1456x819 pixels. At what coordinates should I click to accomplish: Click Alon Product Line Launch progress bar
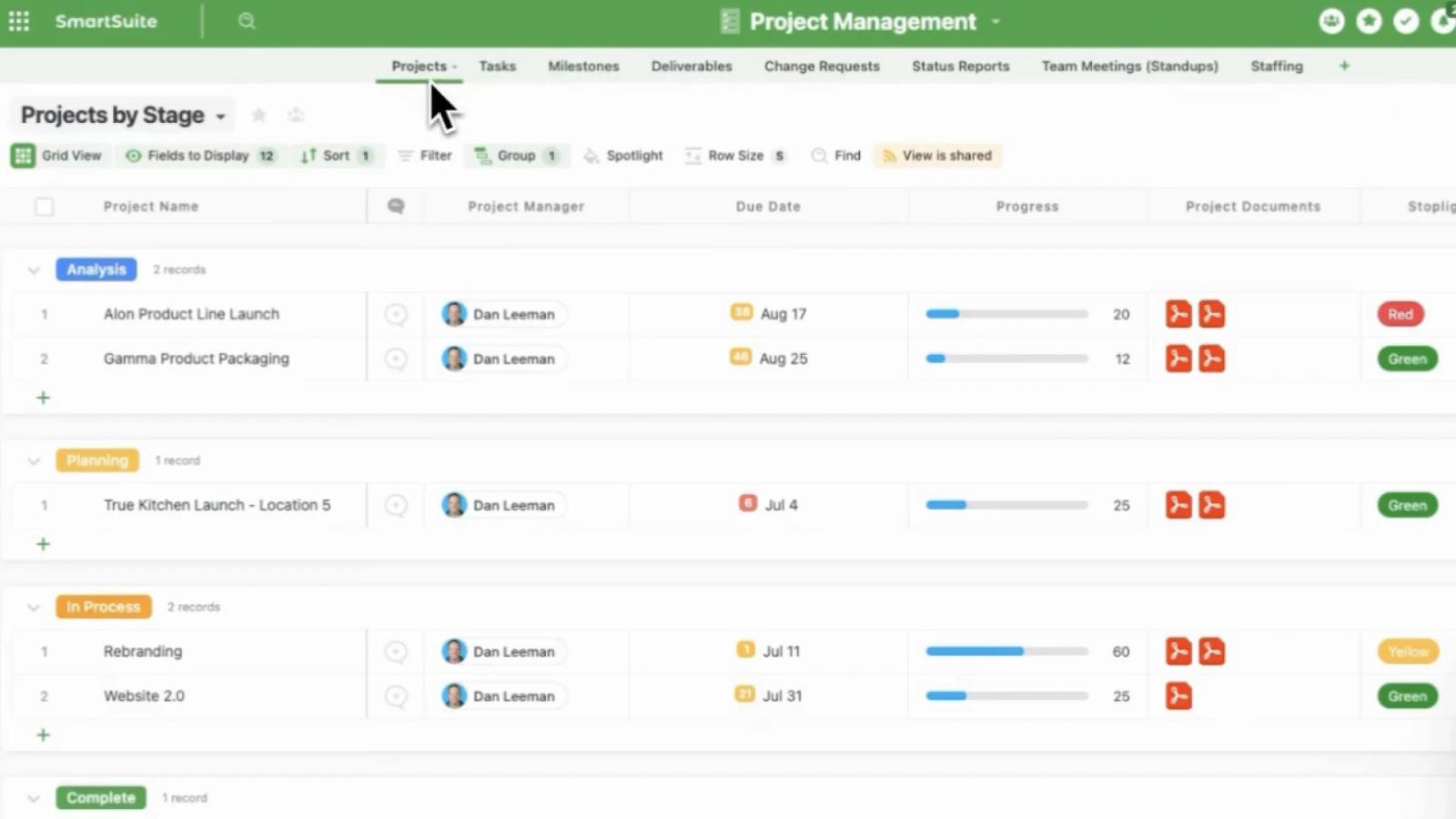pos(1006,314)
